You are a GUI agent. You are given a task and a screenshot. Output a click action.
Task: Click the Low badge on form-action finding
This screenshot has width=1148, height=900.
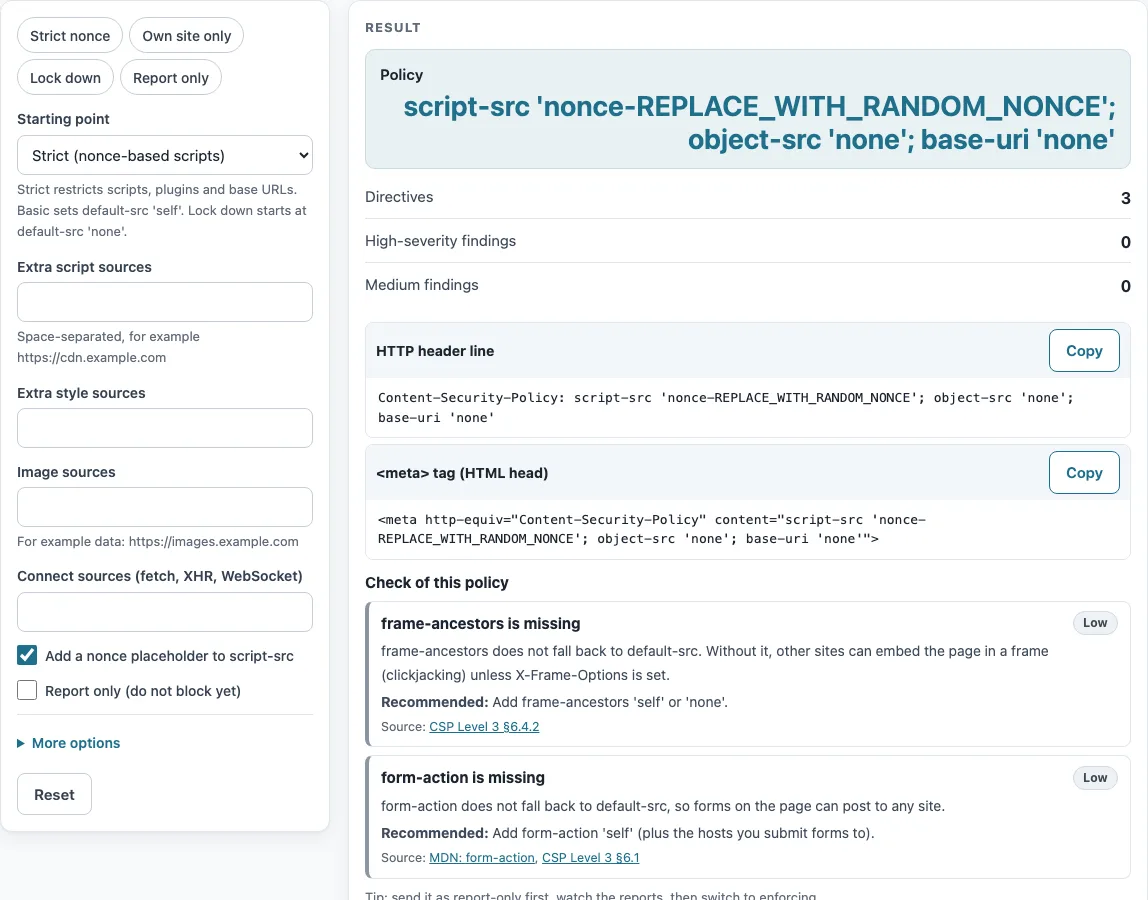[x=1095, y=778]
